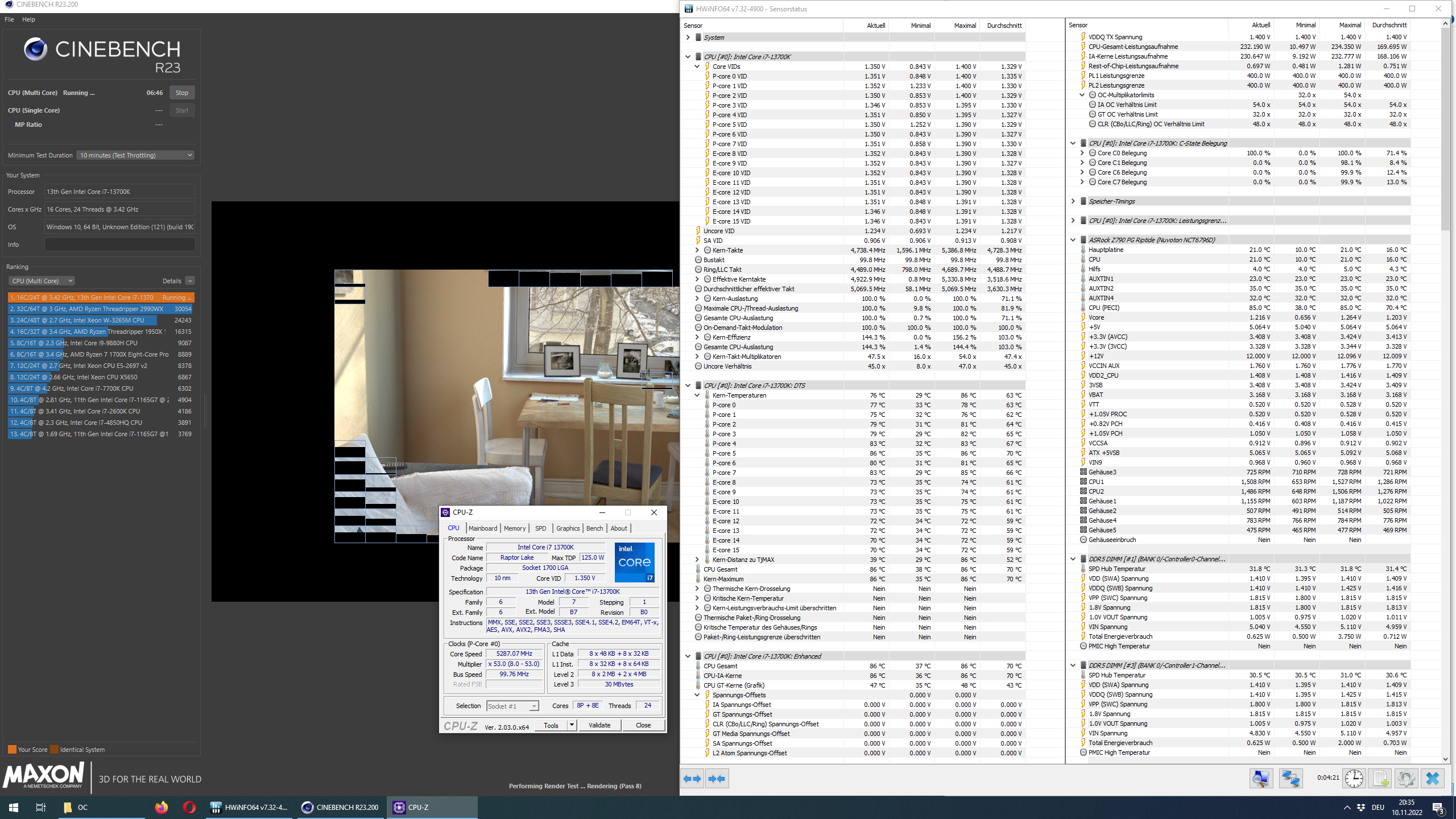
Task: Click HWiNFO expand-columns left-right arrows icon
Action: 692,779
